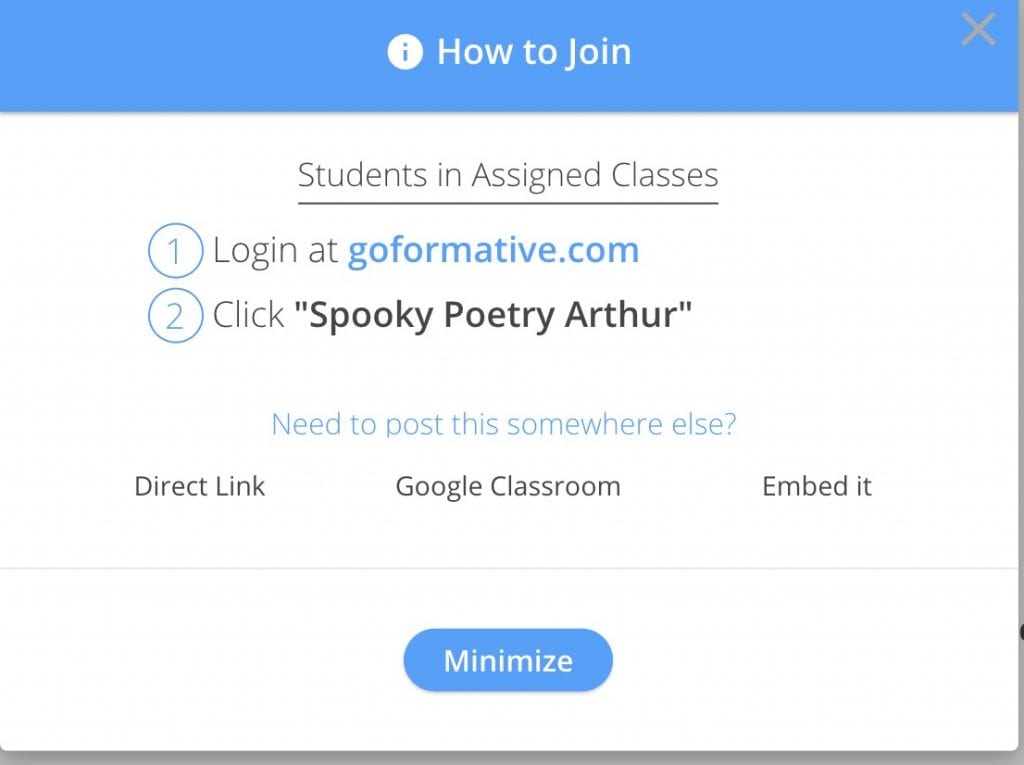Viewport: 1024px width, 765px height.
Task: Click the "Spooky Poetry Arthur" formative name
Action: point(493,315)
